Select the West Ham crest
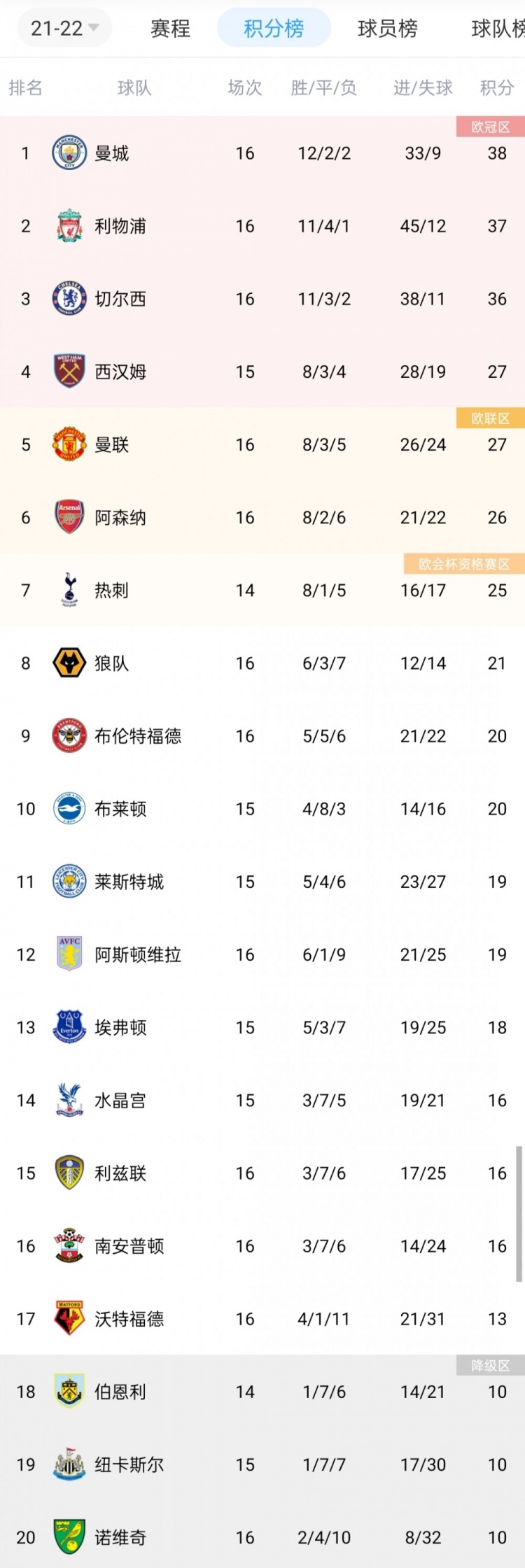This screenshot has width=525, height=1568. (69, 372)
